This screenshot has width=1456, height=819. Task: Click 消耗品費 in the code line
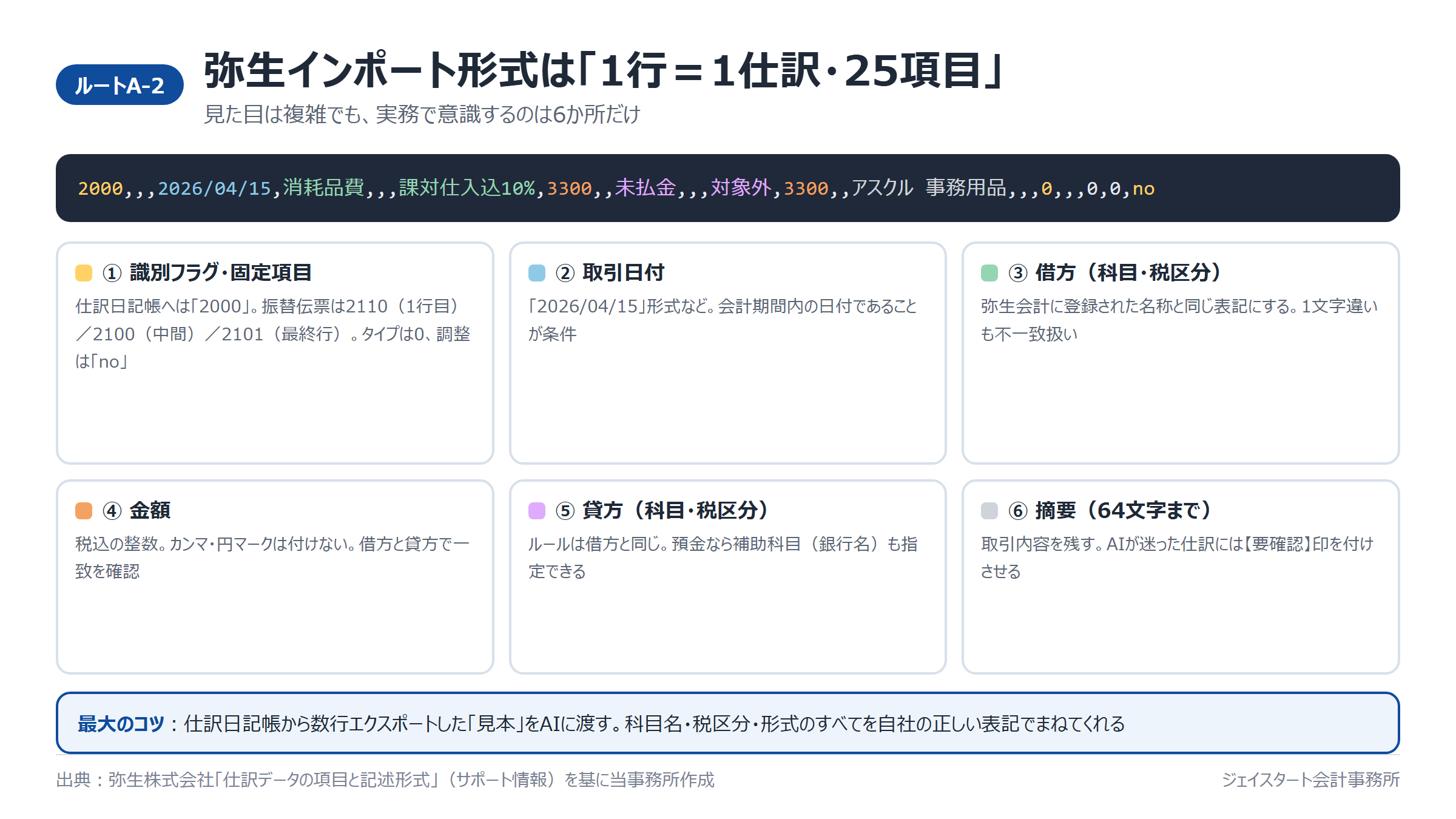click(x=323, y=188)
